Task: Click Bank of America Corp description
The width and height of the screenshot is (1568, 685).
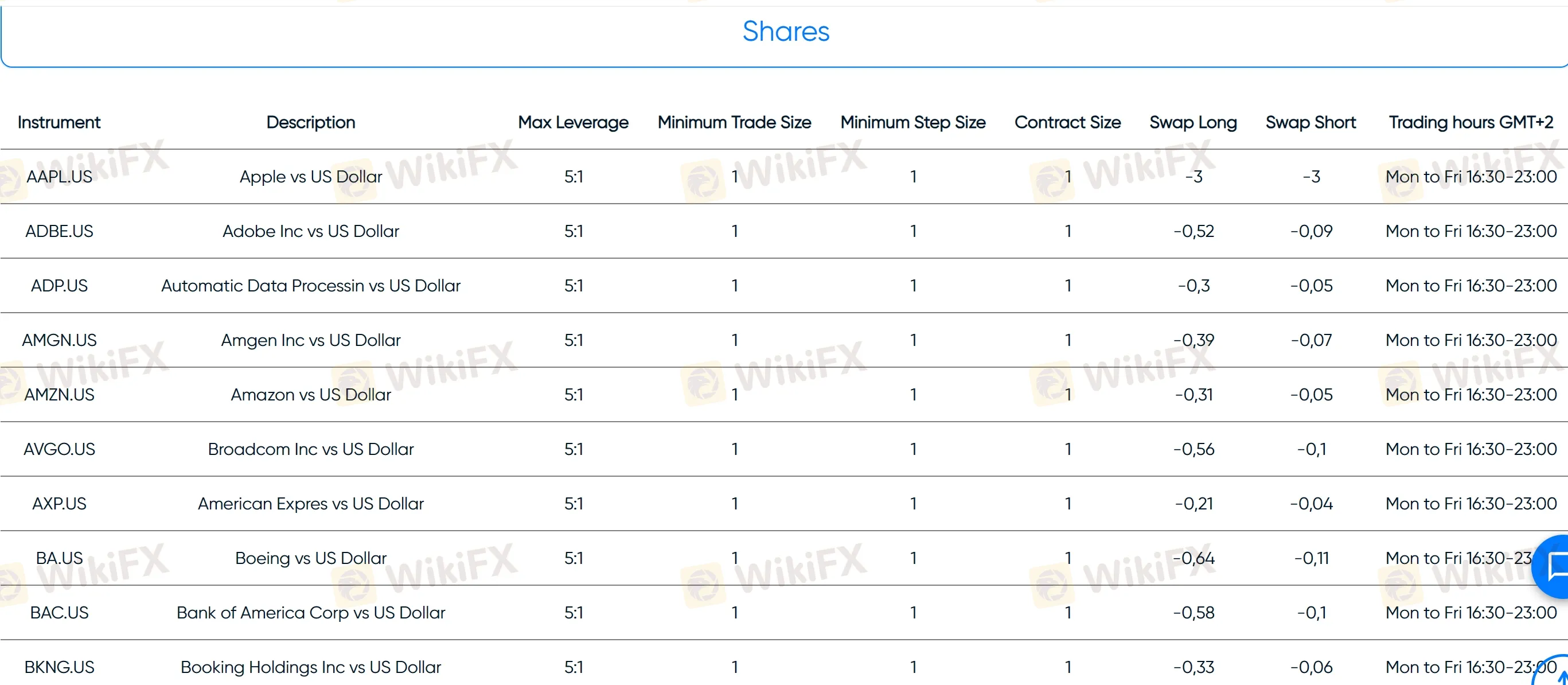Action: (x=310, y=613)
